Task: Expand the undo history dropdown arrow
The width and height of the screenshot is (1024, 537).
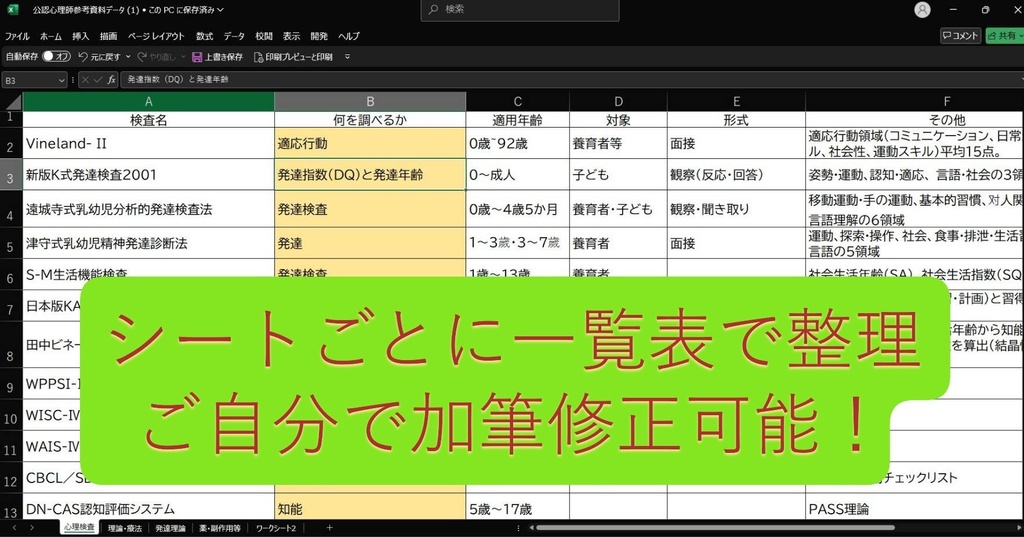Action: [x=128, y=57]
